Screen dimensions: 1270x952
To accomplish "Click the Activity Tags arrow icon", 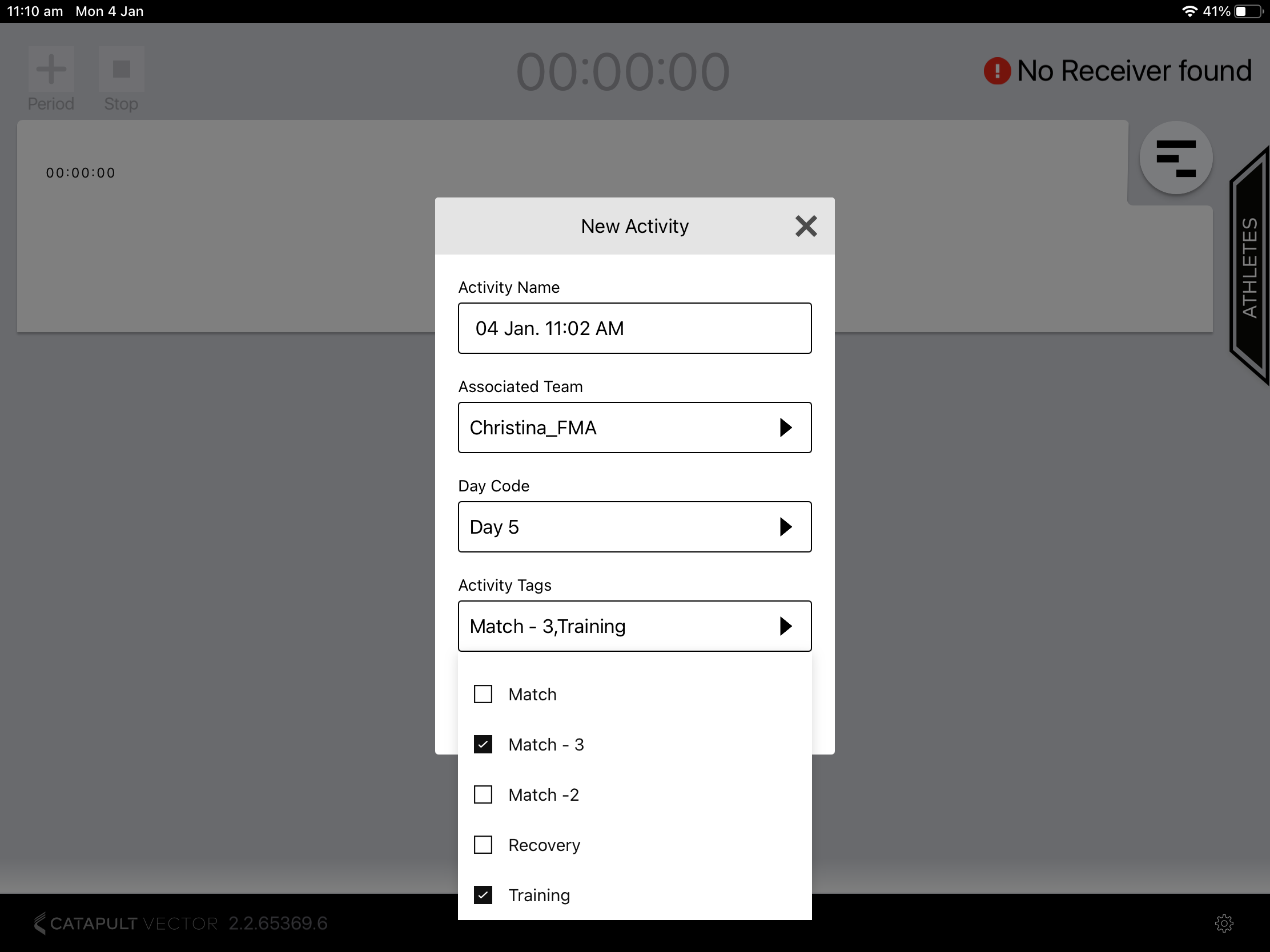I will 785,626.
